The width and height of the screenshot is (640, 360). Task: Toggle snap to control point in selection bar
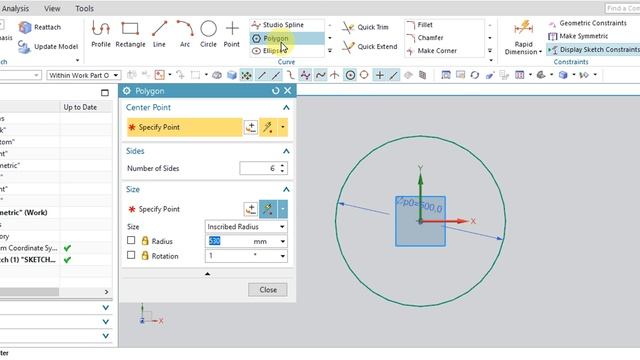coord(290,75)
